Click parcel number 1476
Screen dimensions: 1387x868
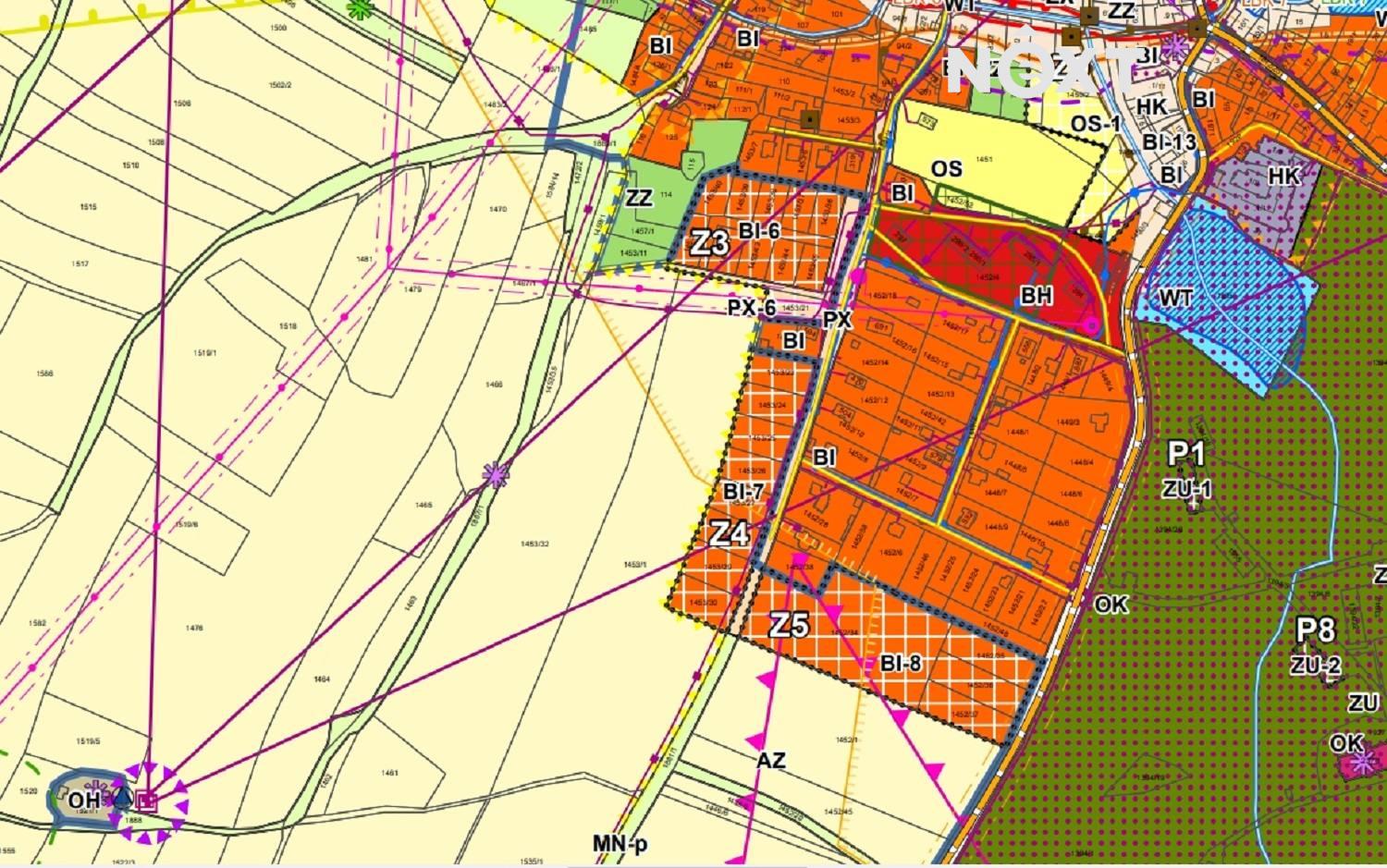(194, 628)
